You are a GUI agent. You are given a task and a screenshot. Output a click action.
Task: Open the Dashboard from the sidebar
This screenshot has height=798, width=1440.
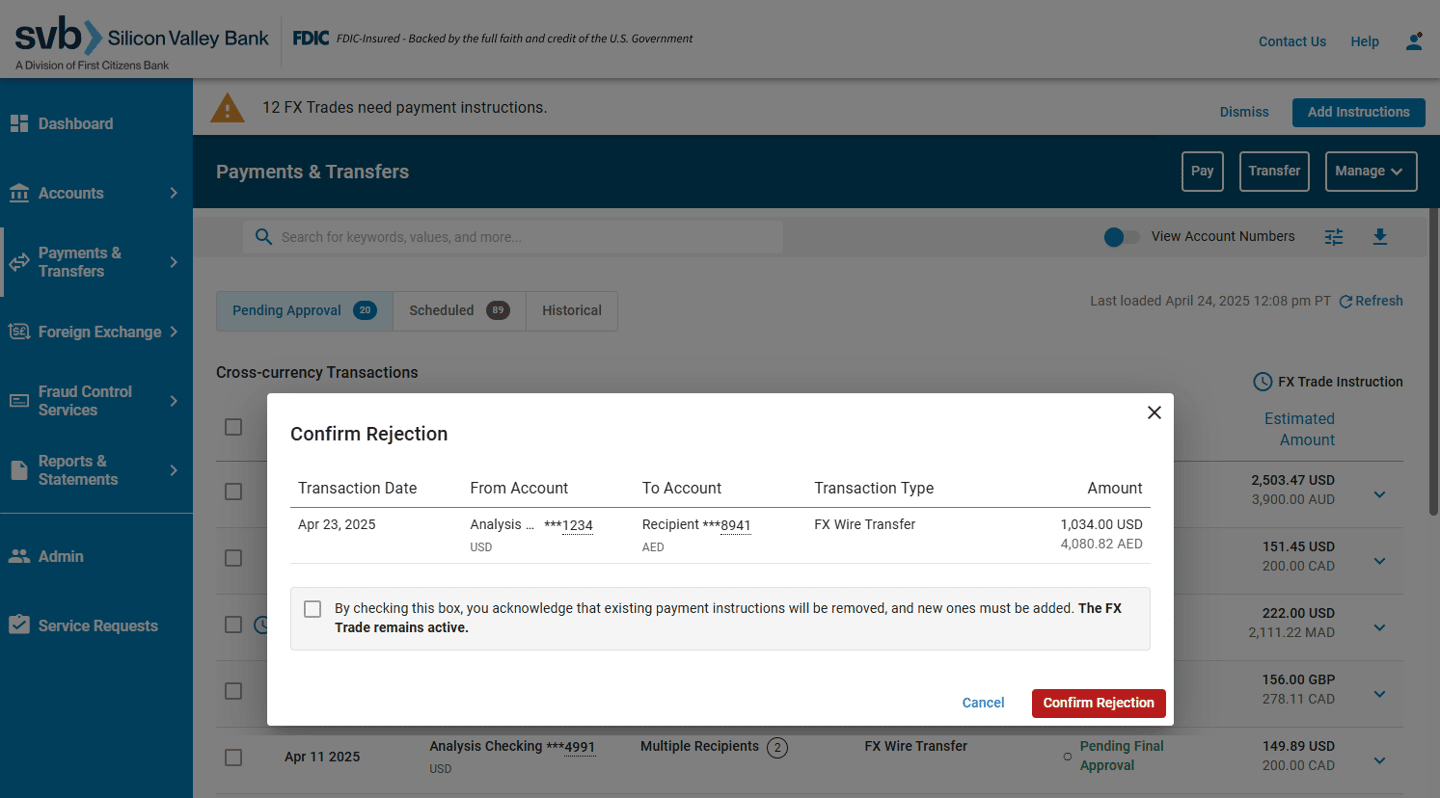click(75, 123)
